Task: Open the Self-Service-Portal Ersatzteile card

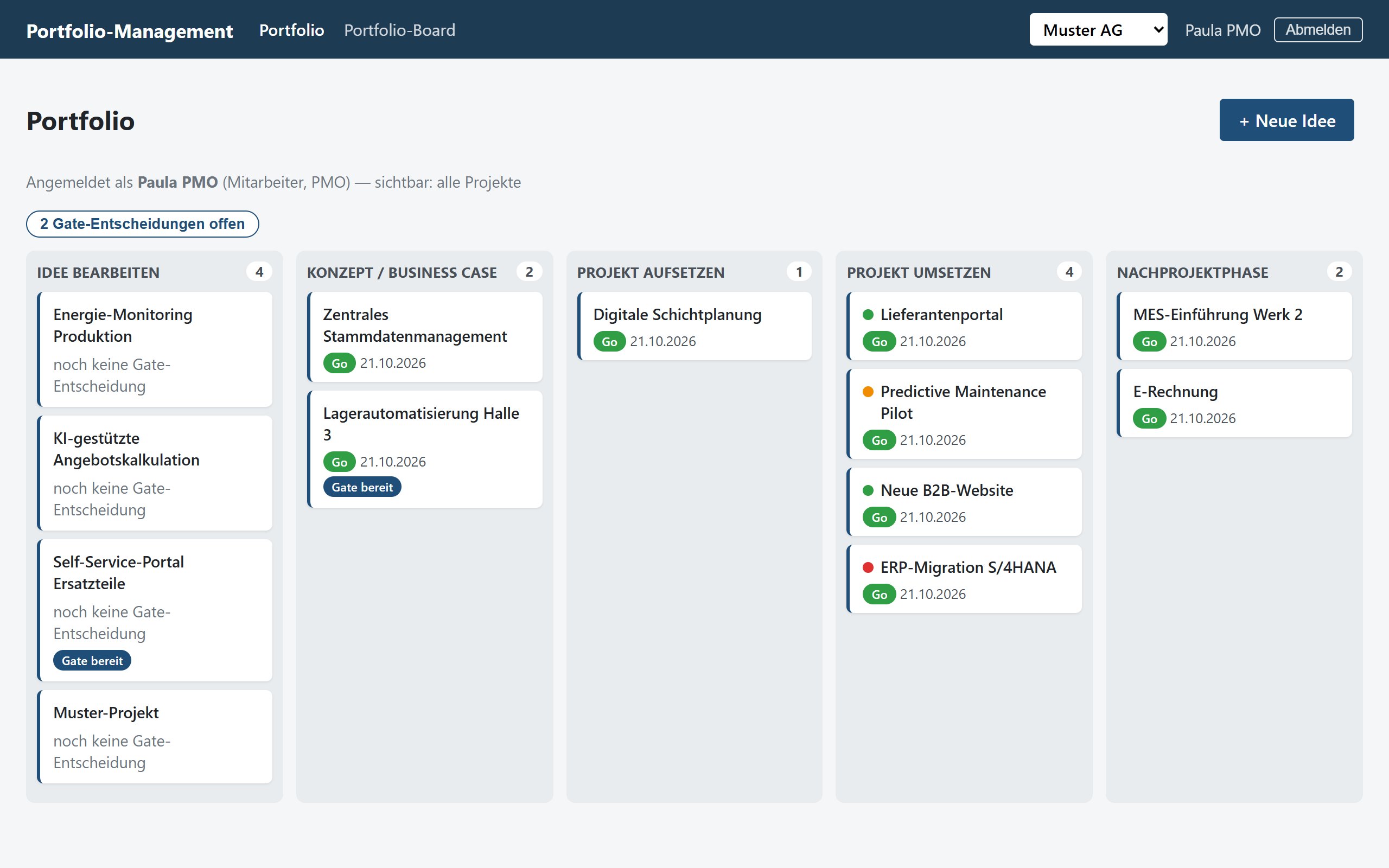Action: point(155,610)
